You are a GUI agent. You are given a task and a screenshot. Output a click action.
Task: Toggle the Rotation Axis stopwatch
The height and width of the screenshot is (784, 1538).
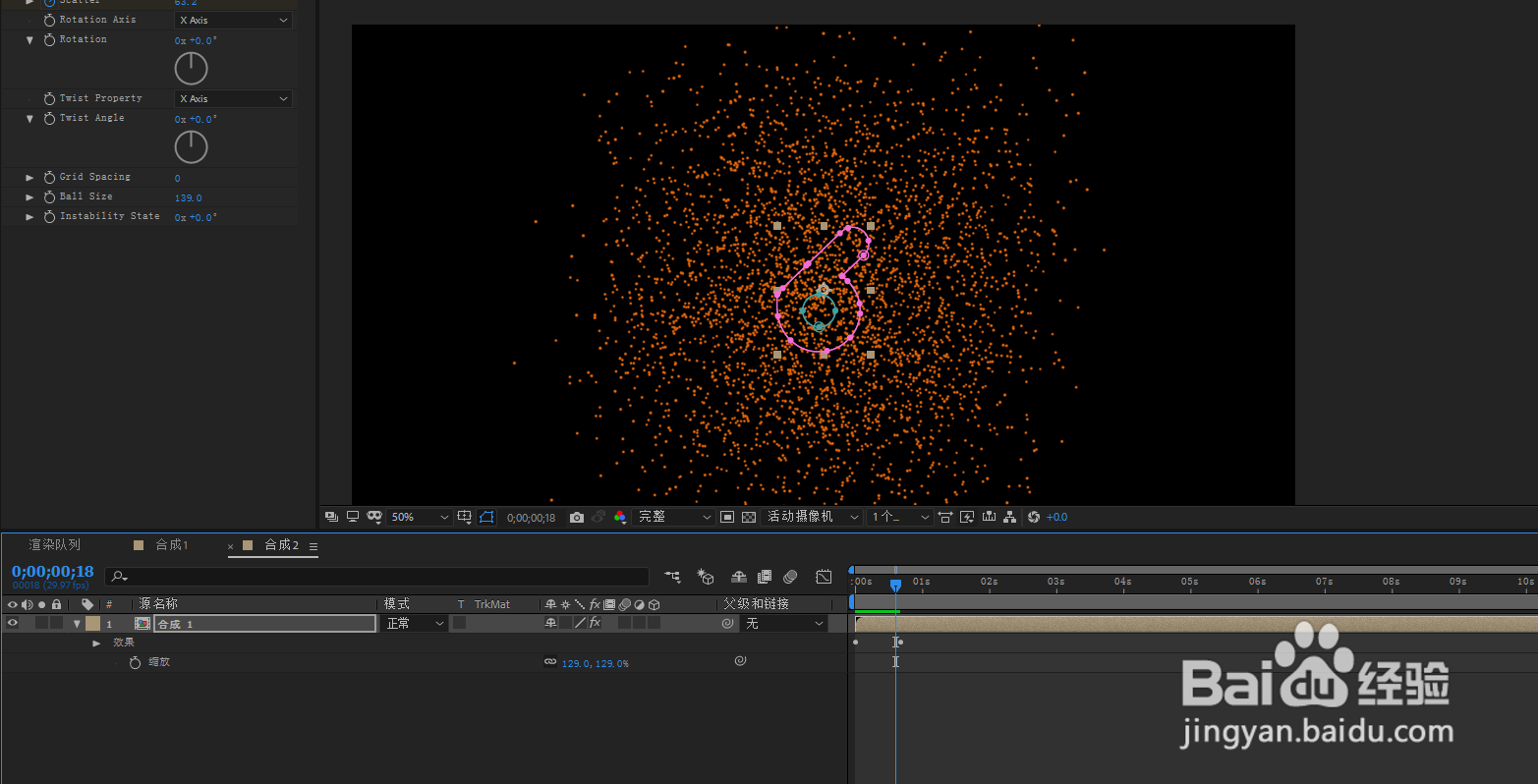[49, 21]
